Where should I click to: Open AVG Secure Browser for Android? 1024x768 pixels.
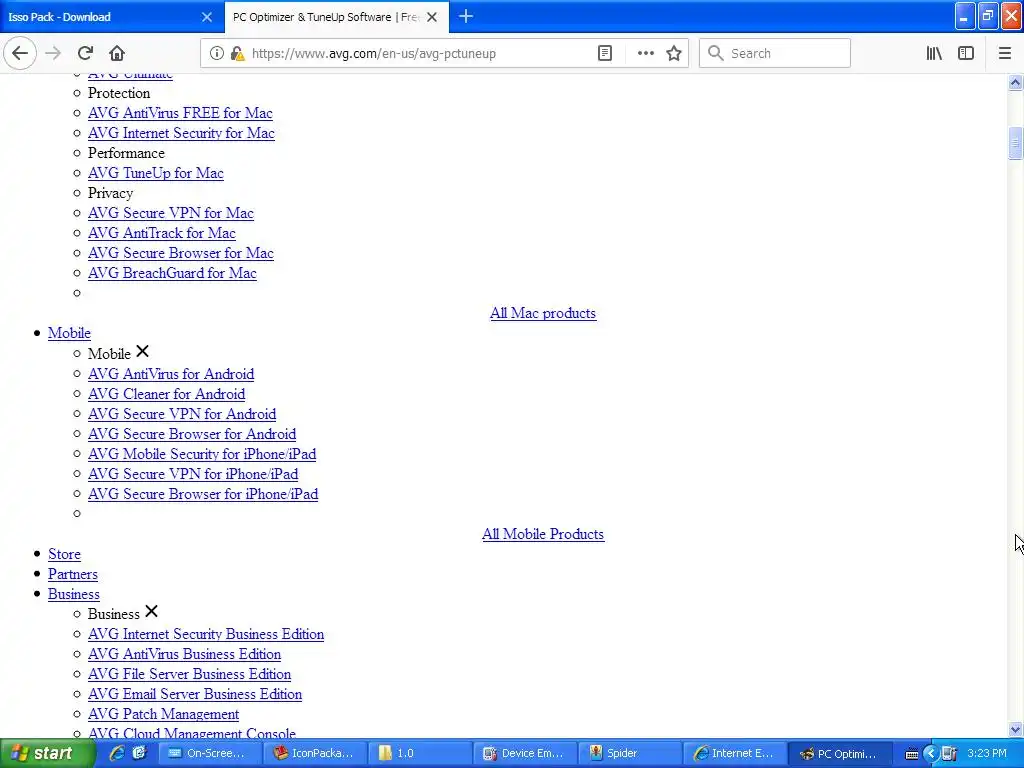(x=192, y=434)
